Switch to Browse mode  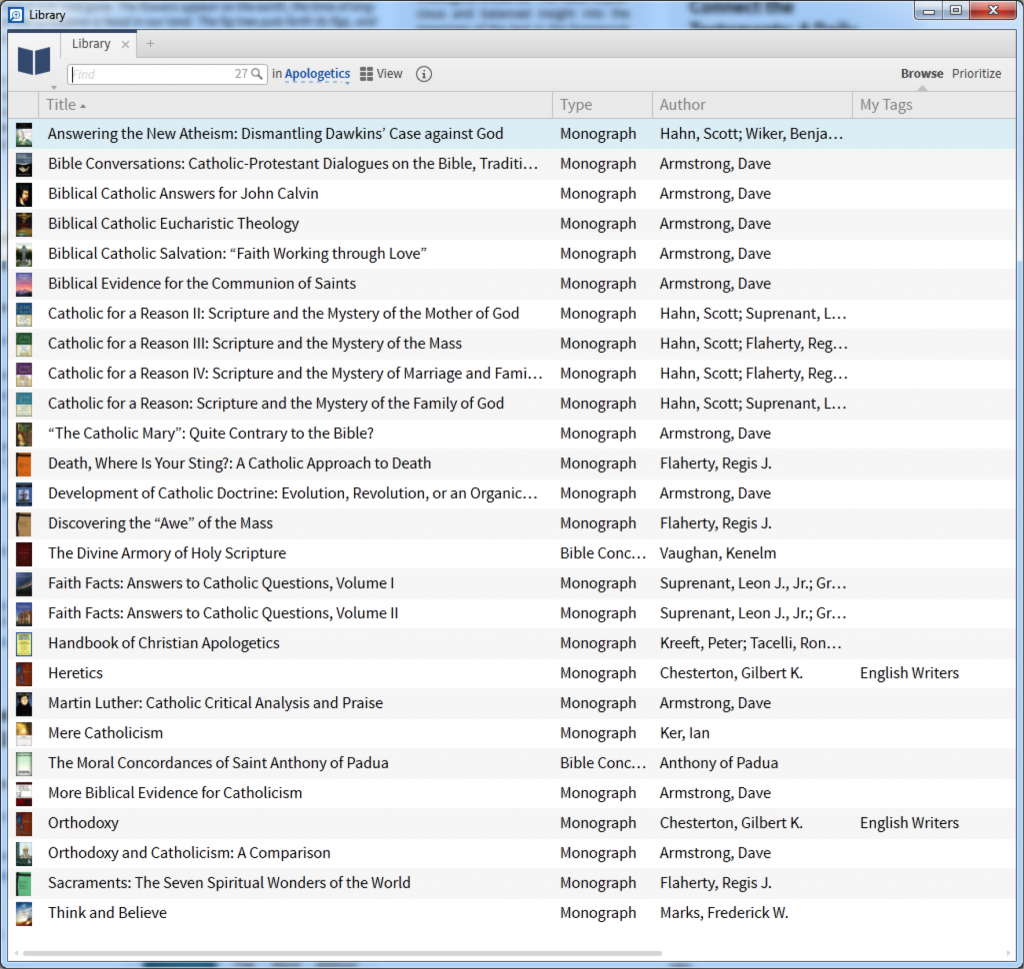tap(921, 74)
